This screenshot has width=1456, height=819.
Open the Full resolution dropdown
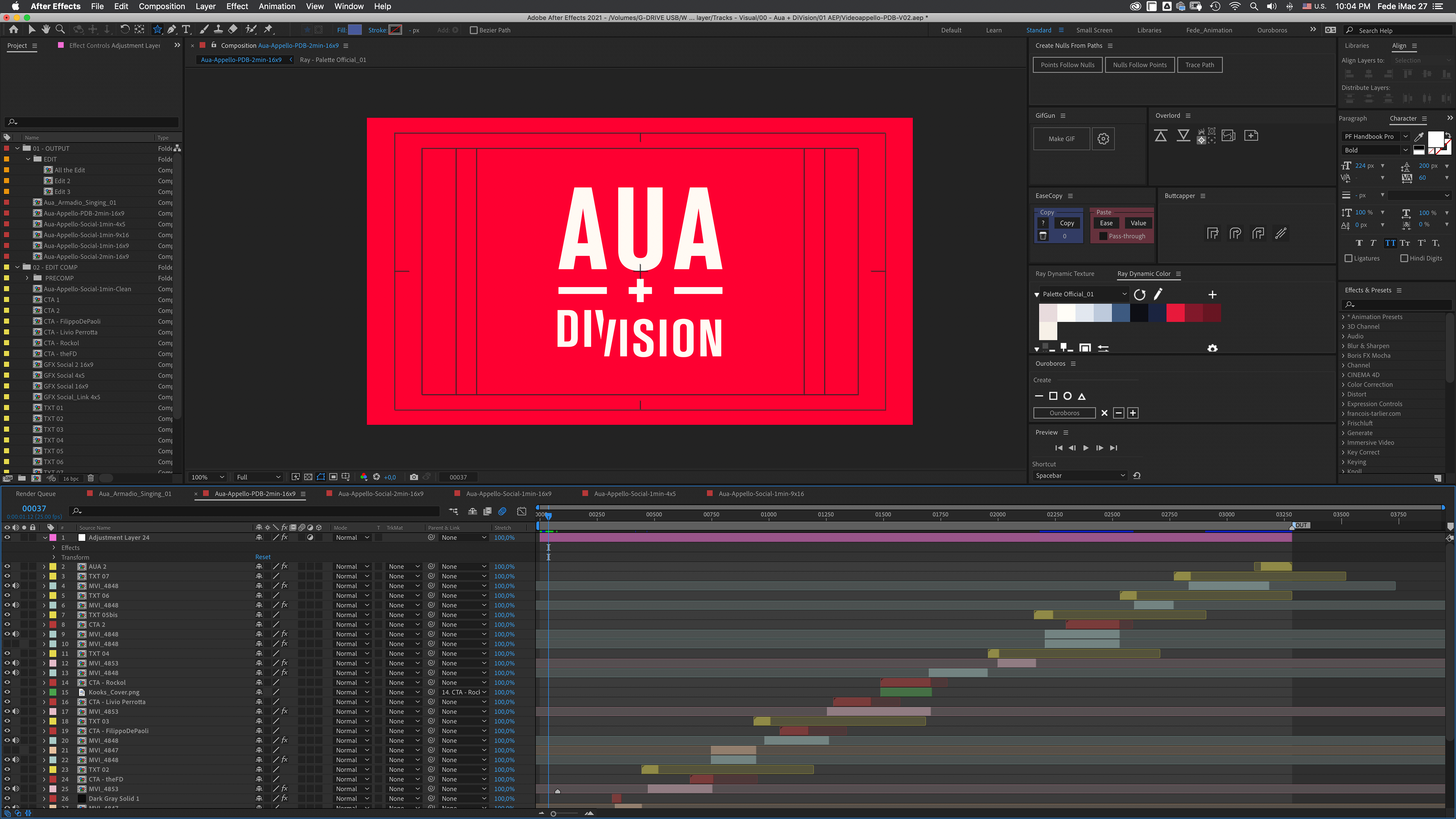coord(258,477)
